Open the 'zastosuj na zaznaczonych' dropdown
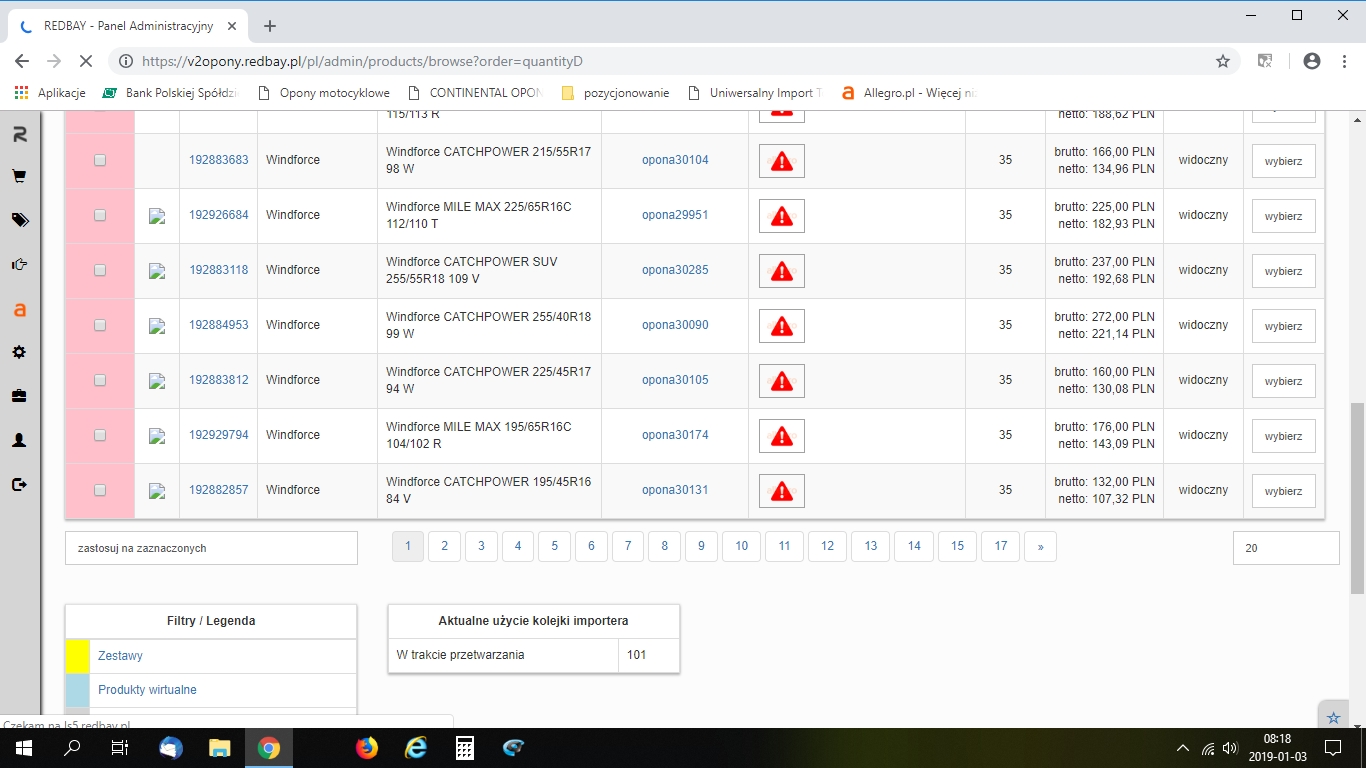 211,548
